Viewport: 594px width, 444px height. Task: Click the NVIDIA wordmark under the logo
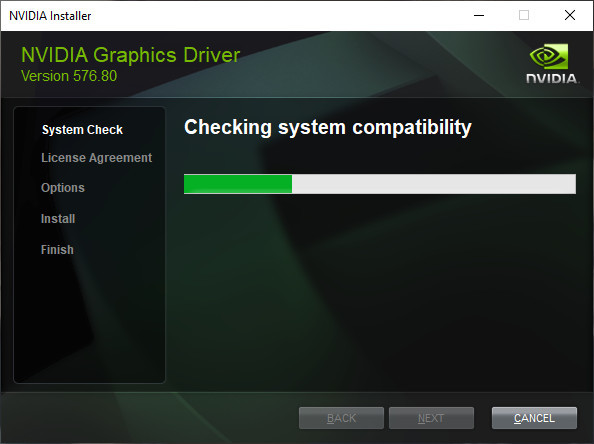point(552,78)
